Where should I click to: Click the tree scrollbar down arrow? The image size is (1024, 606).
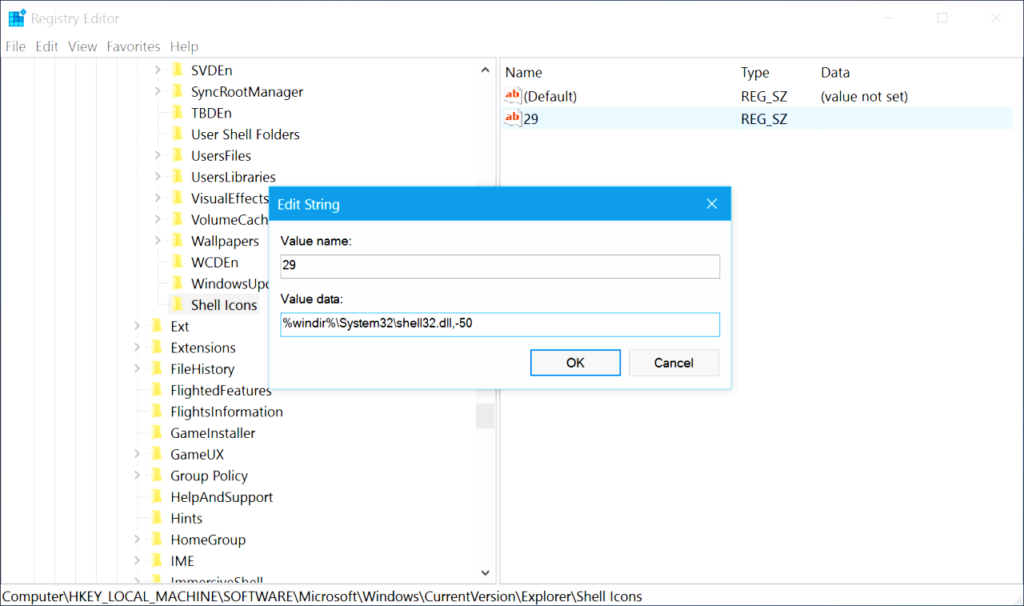[485, 573]
